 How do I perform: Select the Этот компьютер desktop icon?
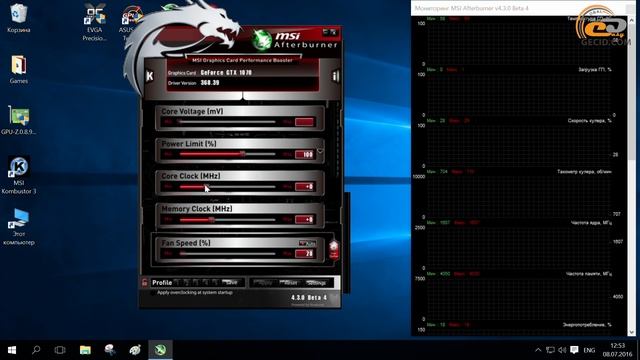tap(18, 228)
